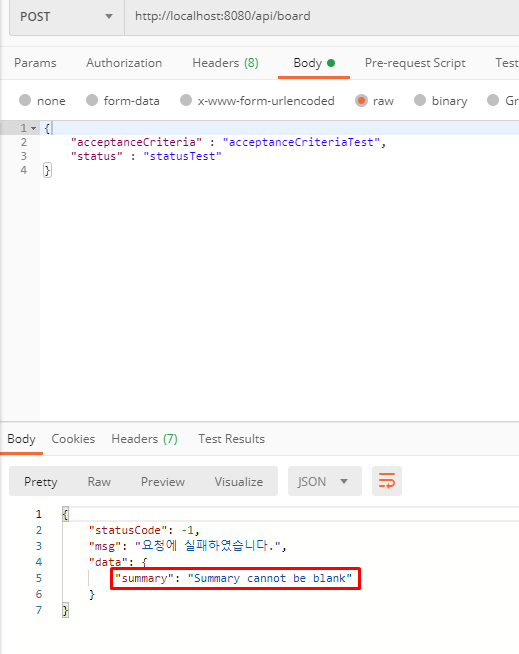Click the "status" key in request editor
This screenshot has width=519, height=654.
click(97, 156)
